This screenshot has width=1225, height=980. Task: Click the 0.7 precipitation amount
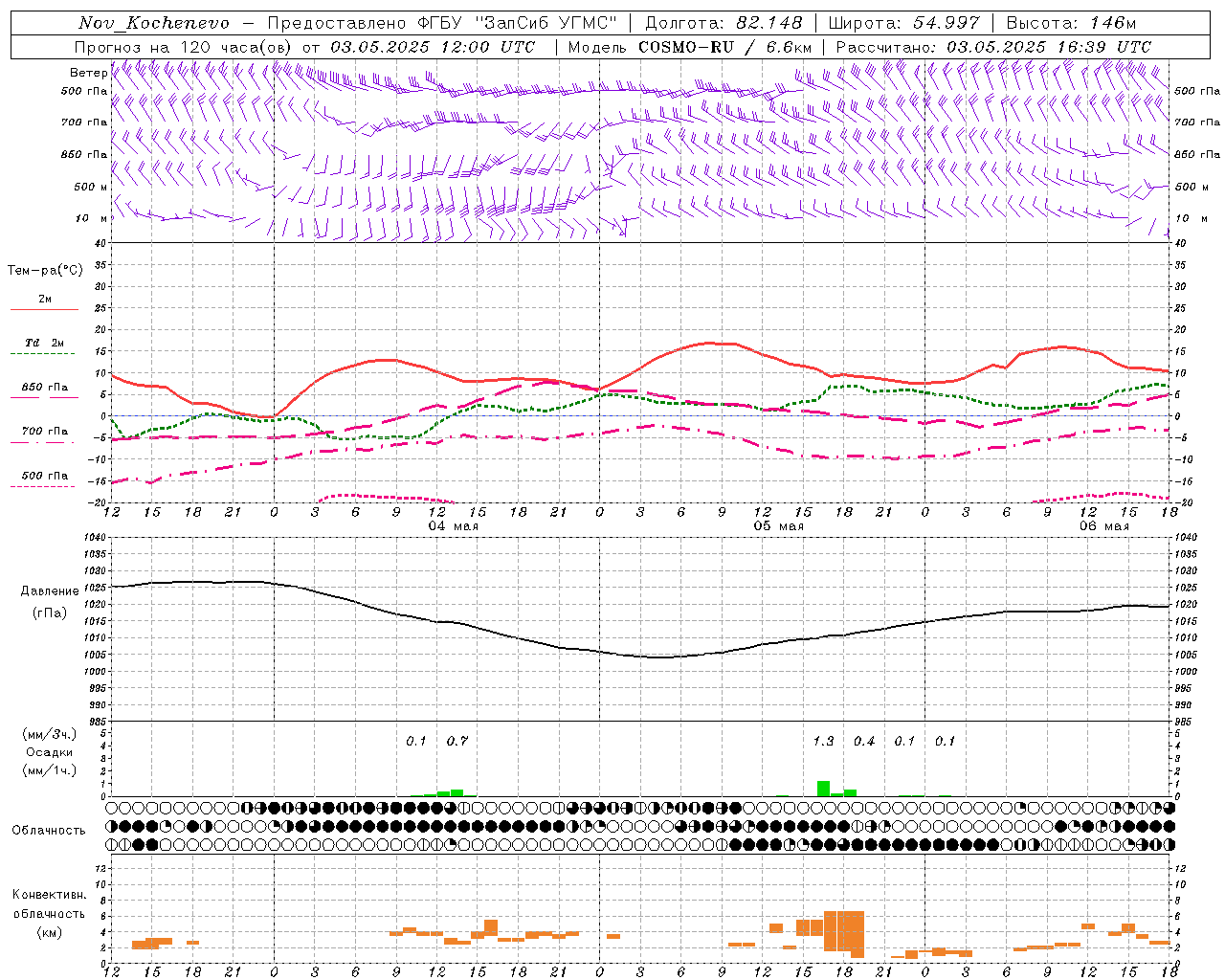coord(457,741)
